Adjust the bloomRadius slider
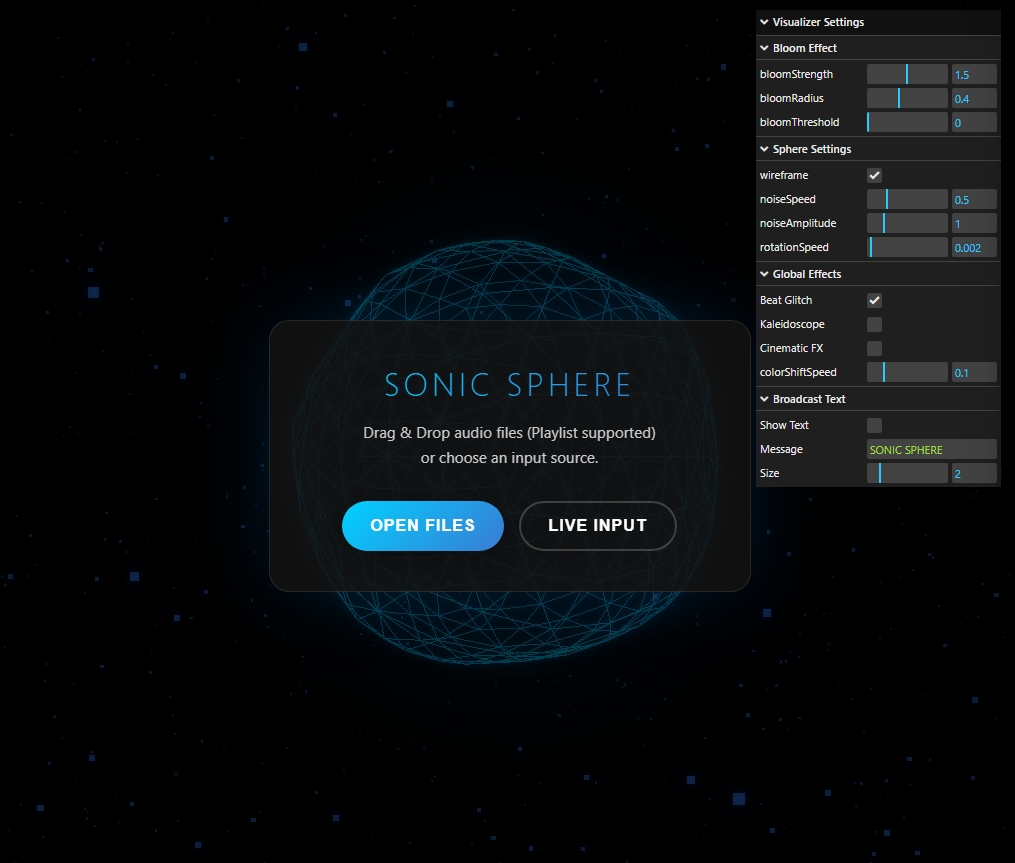The image size is (1015, 863). point(907,97)
